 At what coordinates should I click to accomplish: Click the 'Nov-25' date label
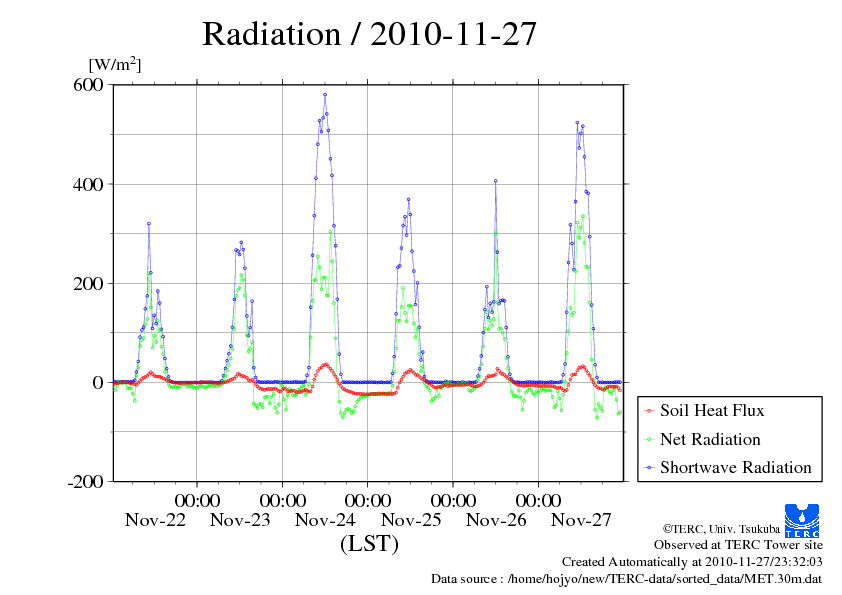pyautogui.click(x=411, y=520)
